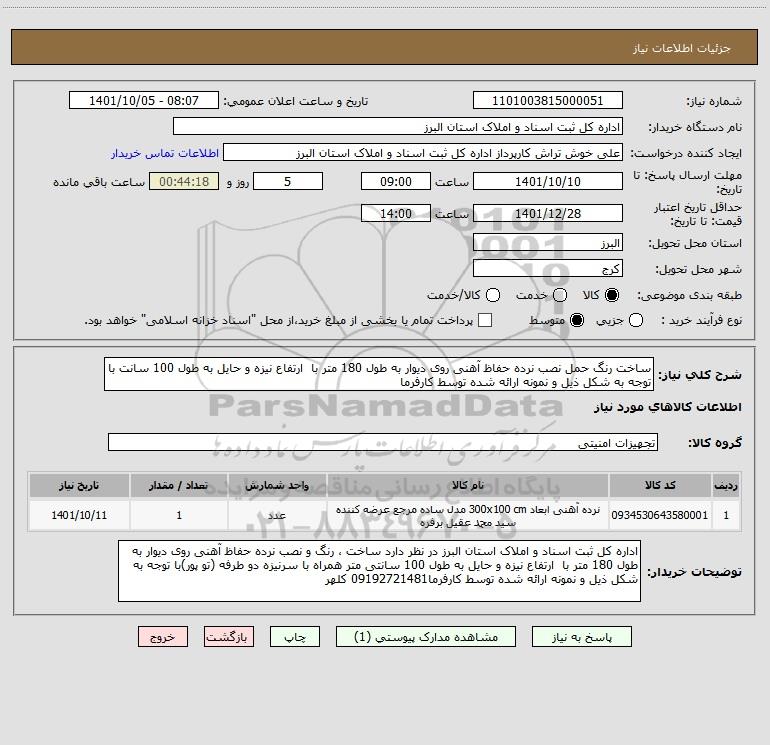Click the validity time field 14:00
This screenshot has width=770, height=745.
[396, 213]
